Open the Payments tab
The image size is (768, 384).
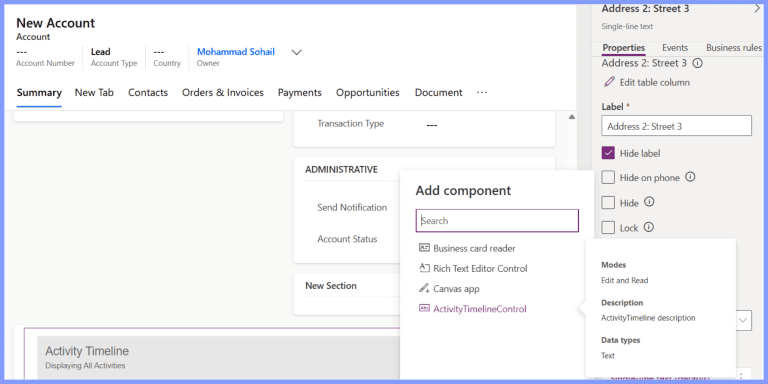[300, 93]
